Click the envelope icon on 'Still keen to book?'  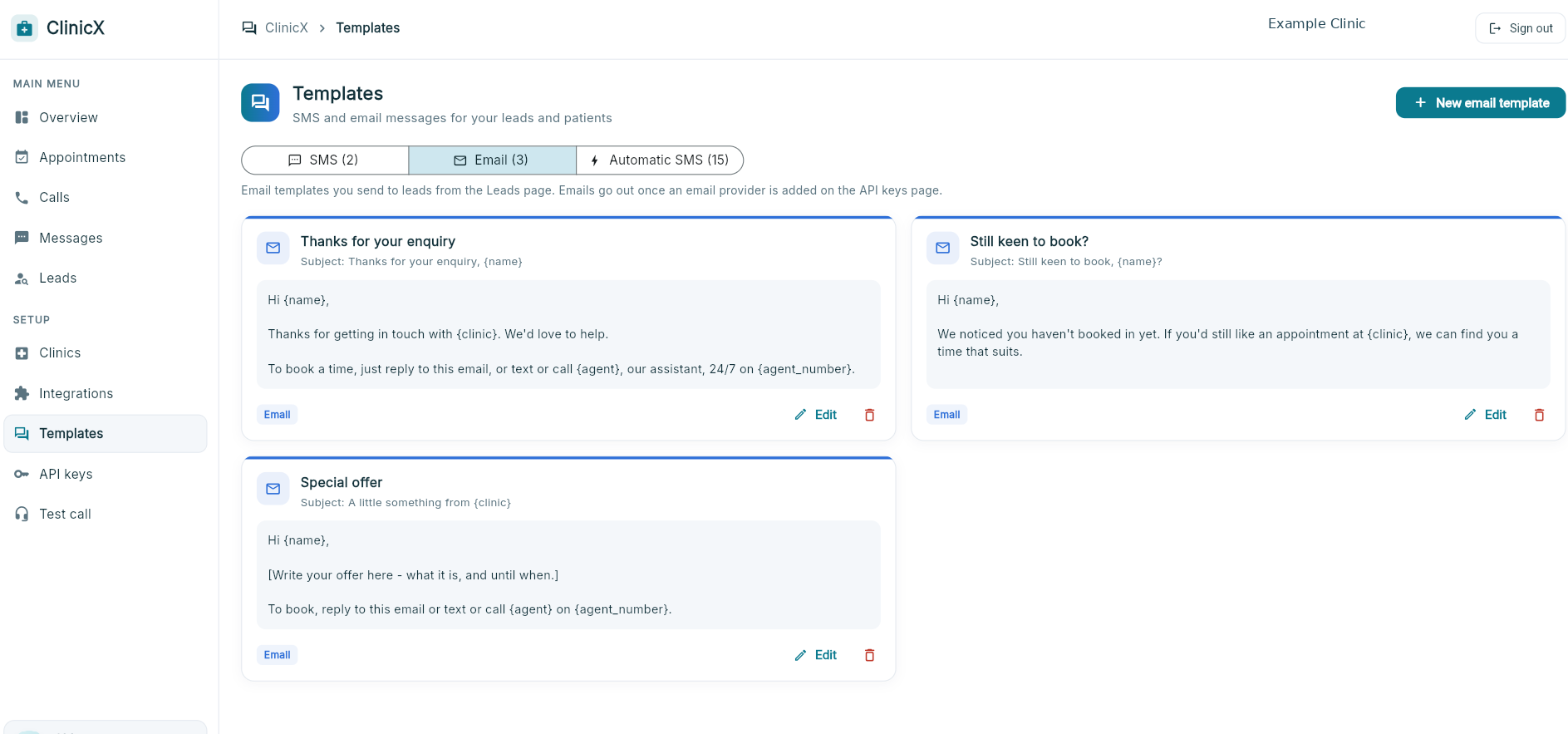[x=943, y=248]
